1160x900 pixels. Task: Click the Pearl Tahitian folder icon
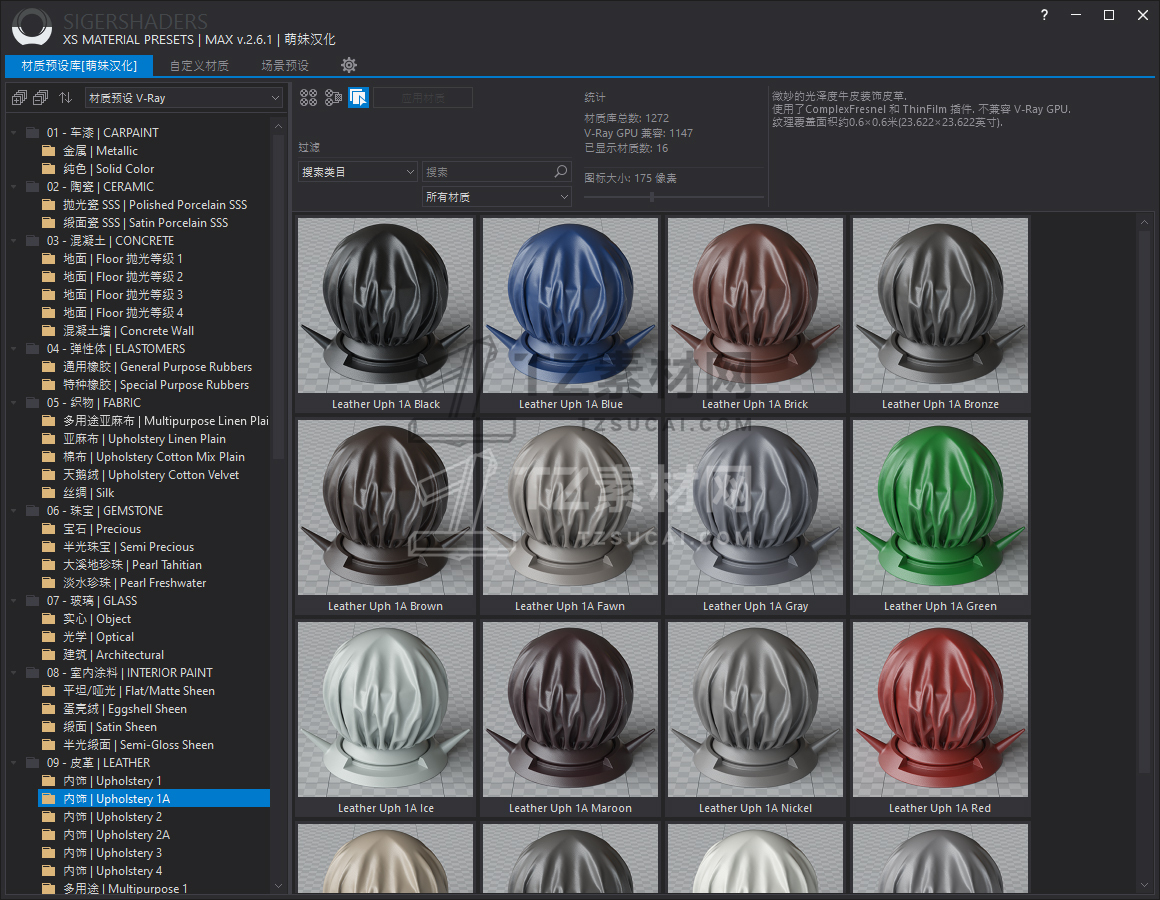click(49, 565)
